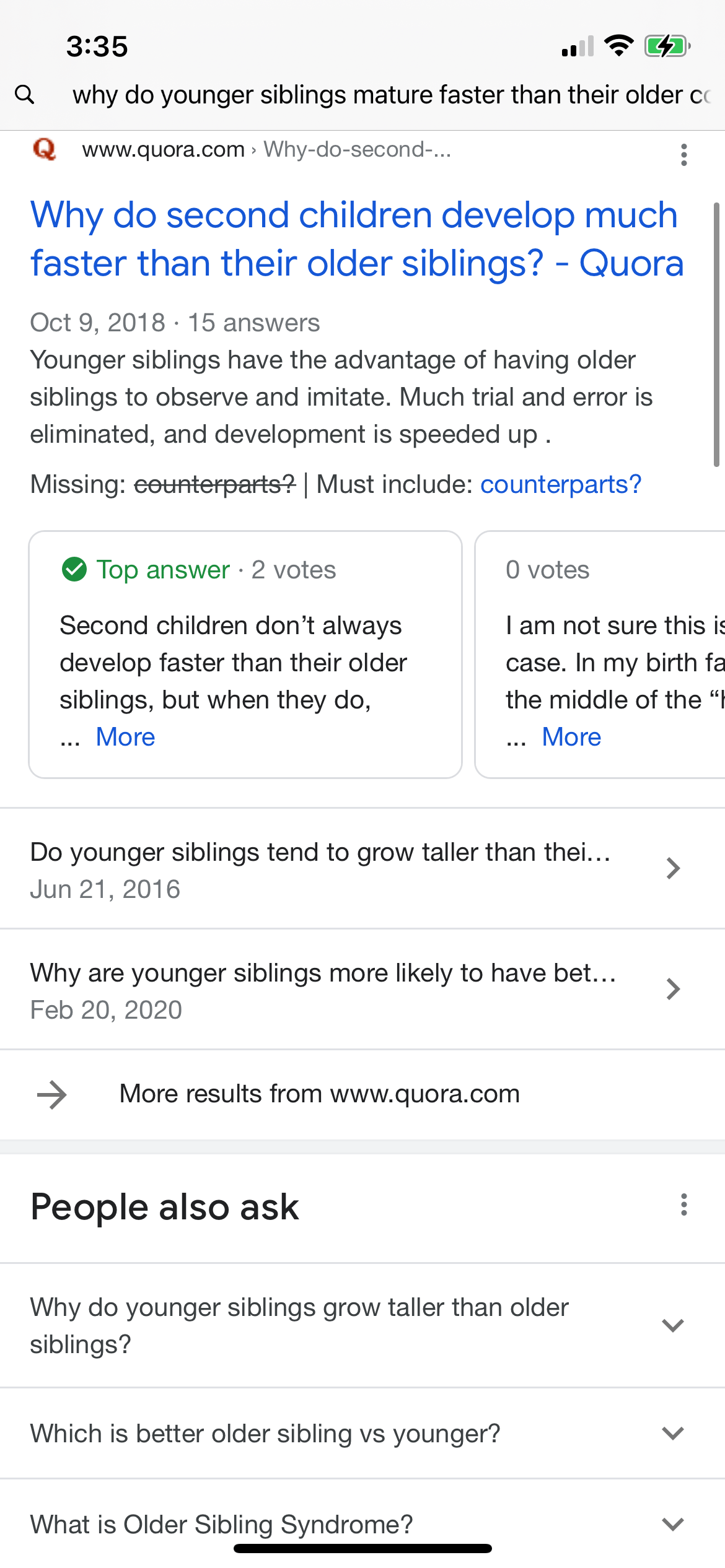Expand "Which is better older sibling vs younger"
This screenshot has width=725, height=1568.
pos(362,1433)
